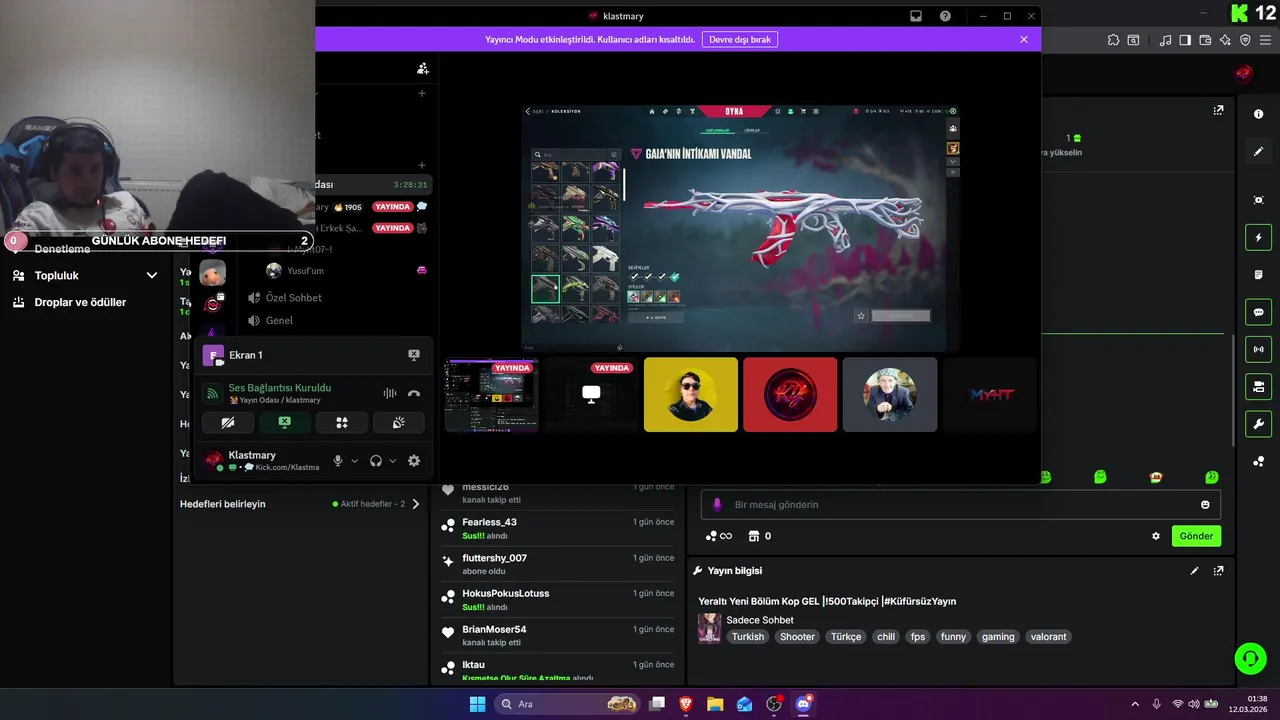Open the activities button in voice panel
This screenshot has width=1280, height=720.
(342, 423)
